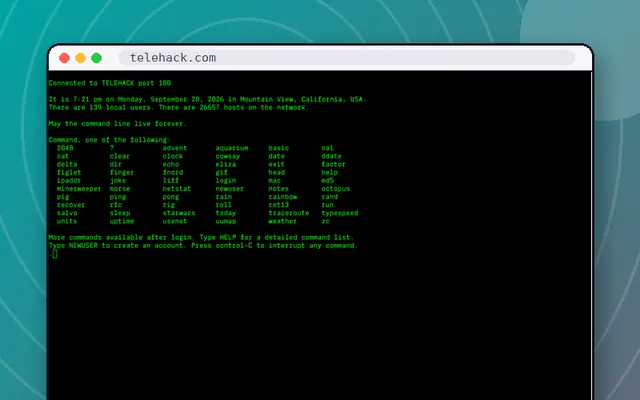The height and width of the screenshot is (400, 640).
Task: Select the 'rfc' command text
Action: (116, 205)
